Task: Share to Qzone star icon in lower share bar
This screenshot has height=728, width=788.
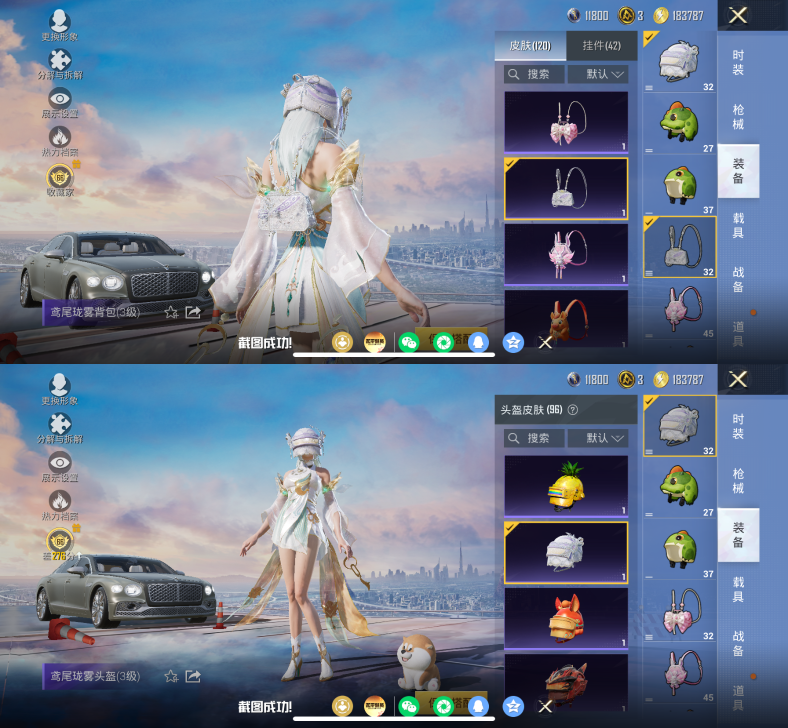Action: point(513,707)
